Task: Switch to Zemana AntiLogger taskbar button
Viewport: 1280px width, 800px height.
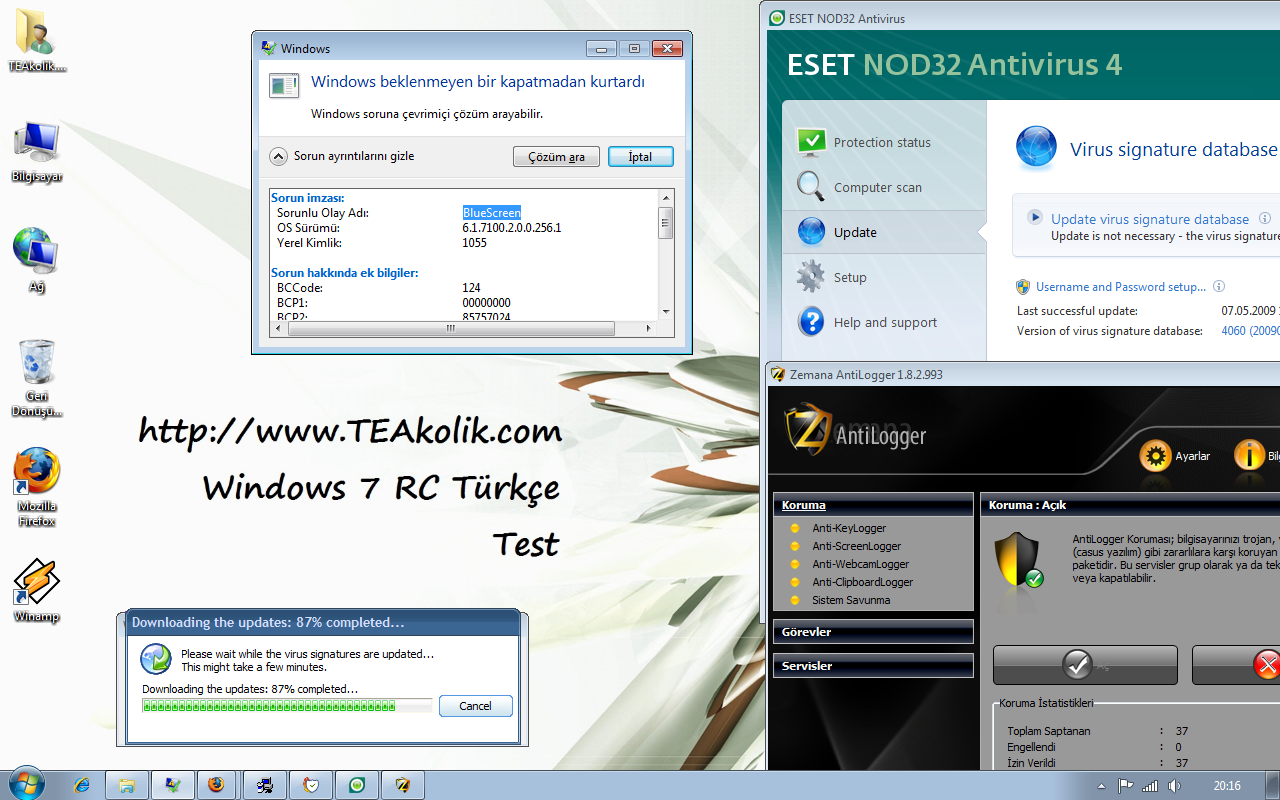Action: pos(403,785)
